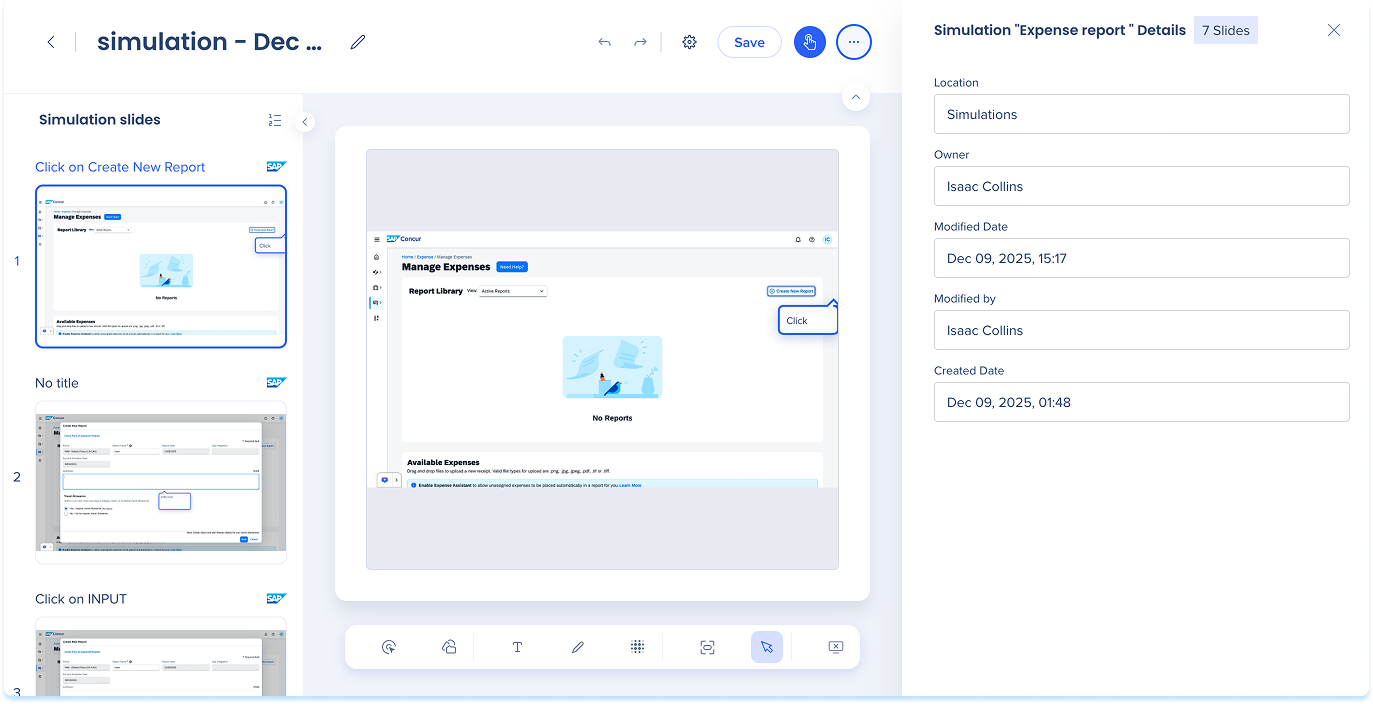Collapse the top header with up chevron
This screenshot has height=704, width=1373.
pos(855,97)
